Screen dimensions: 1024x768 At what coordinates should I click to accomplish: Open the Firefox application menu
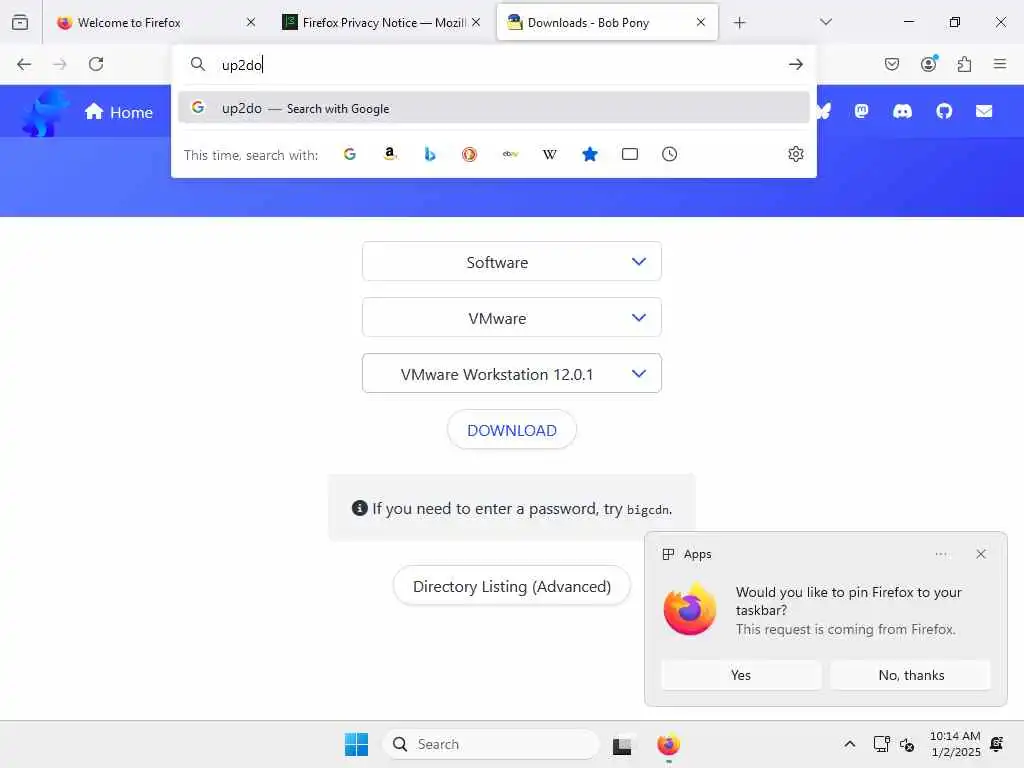click(x=1000, y=63)
